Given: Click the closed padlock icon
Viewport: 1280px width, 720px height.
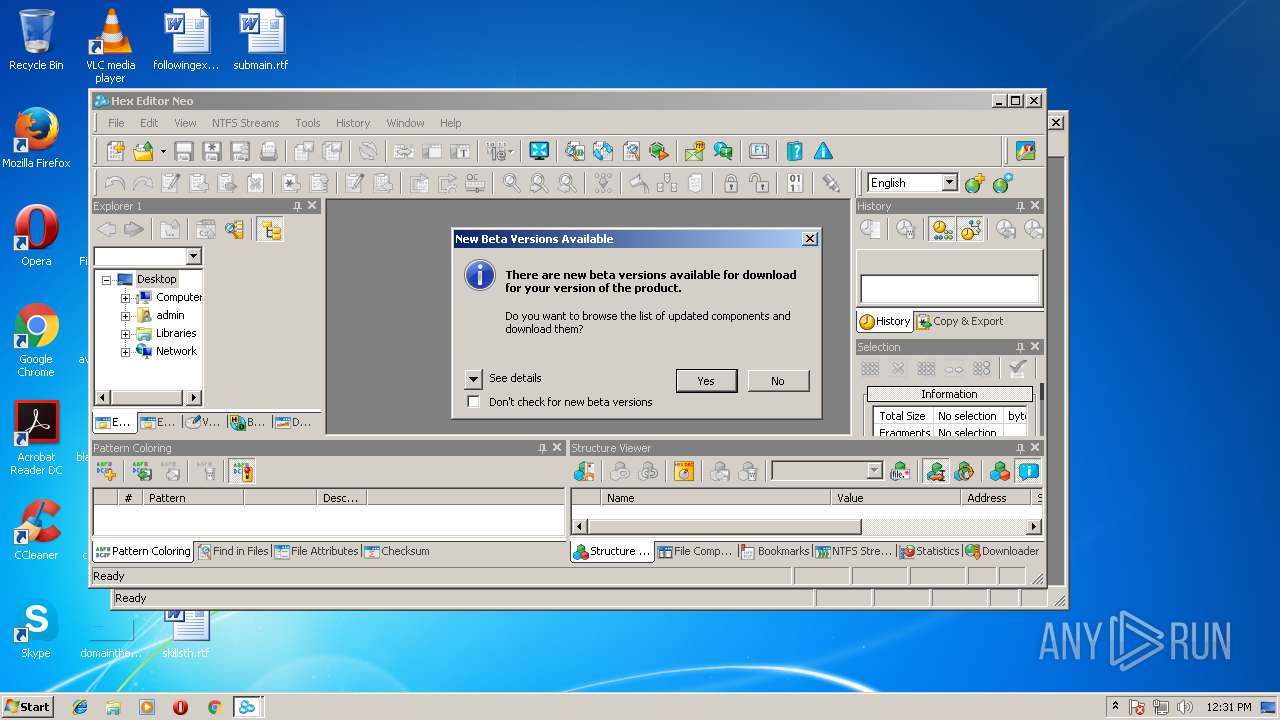Looking at the screenshot, I should point(731,183).
